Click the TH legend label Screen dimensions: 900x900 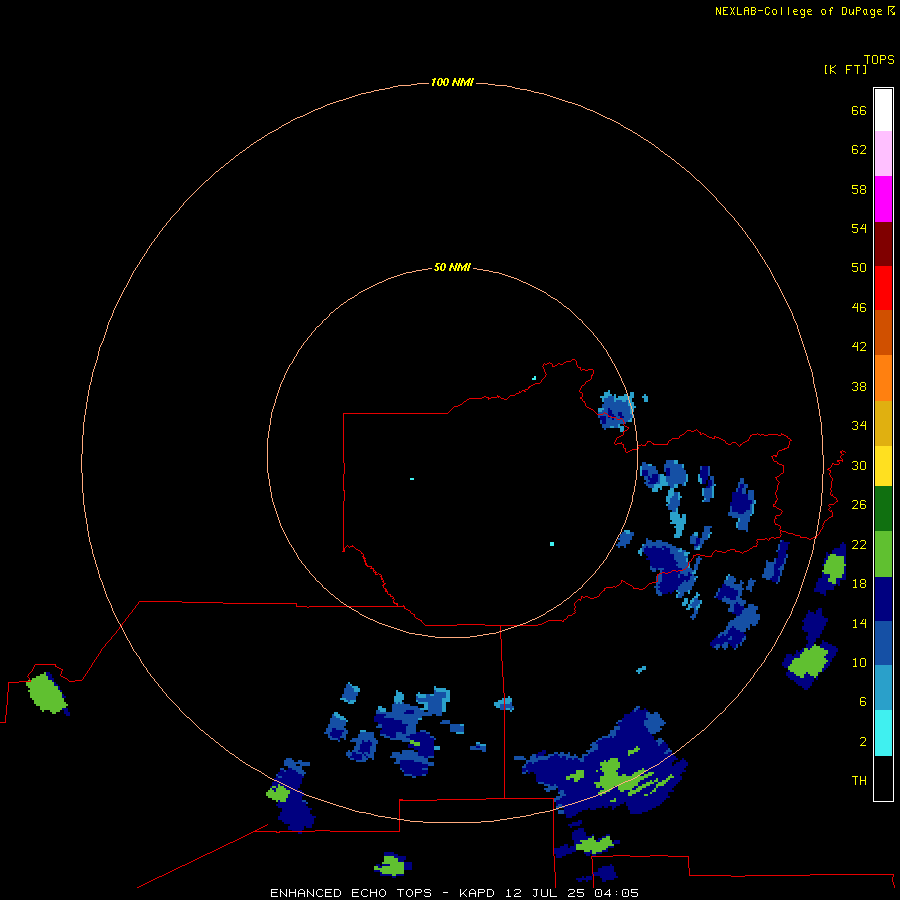tap(859, 781)
